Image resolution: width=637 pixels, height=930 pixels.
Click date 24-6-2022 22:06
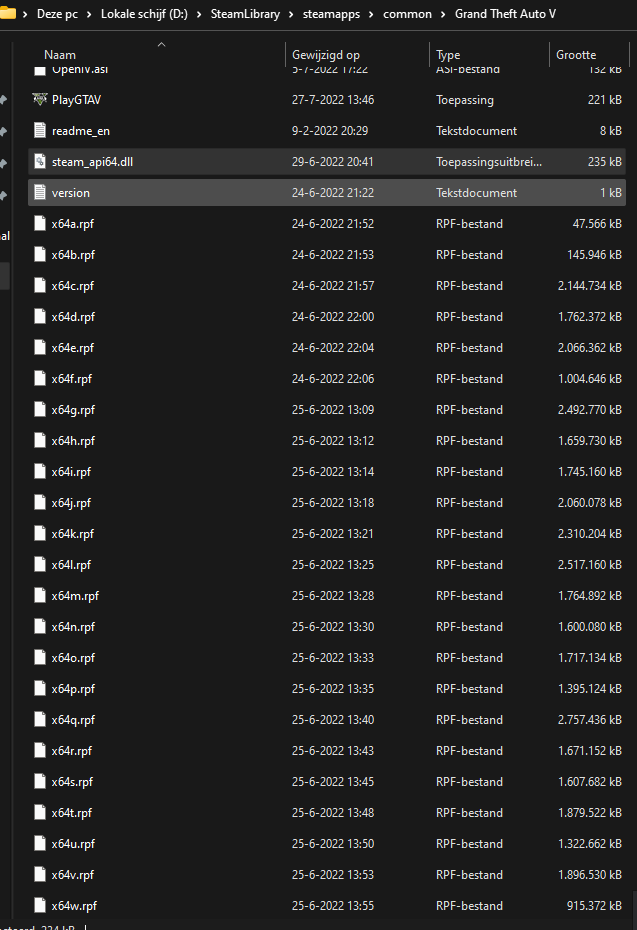click(333, 378)
